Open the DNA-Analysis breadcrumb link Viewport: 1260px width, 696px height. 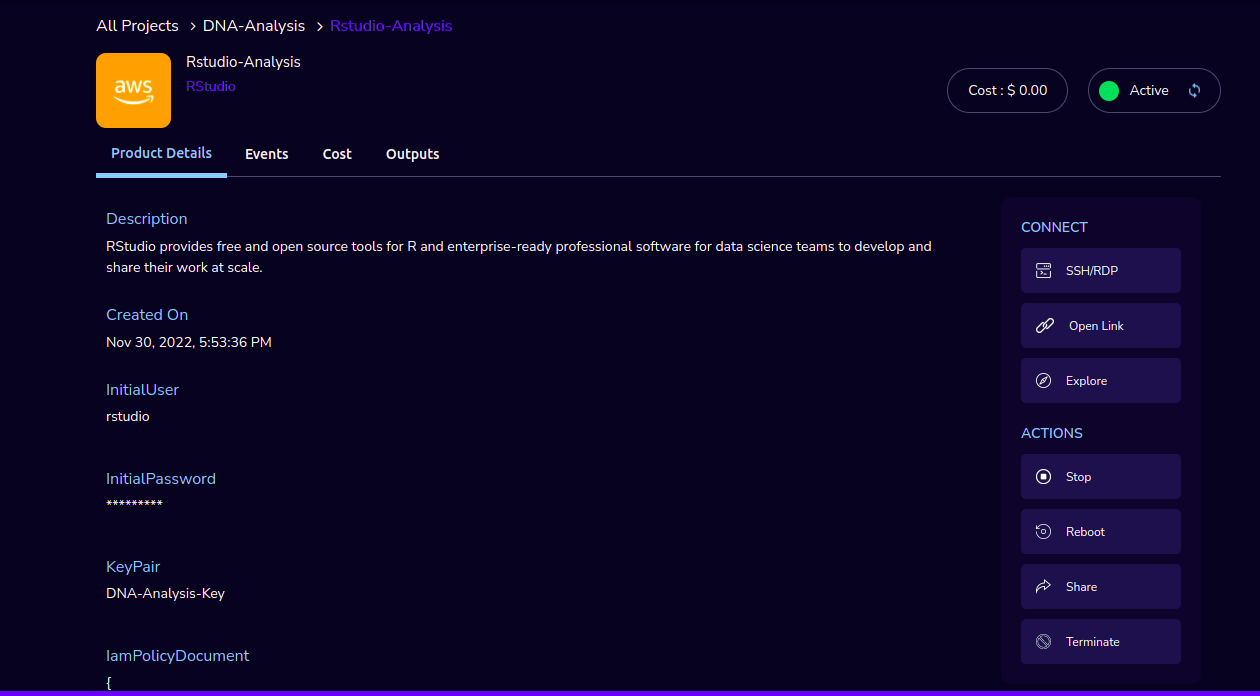(x=254, y=26)
